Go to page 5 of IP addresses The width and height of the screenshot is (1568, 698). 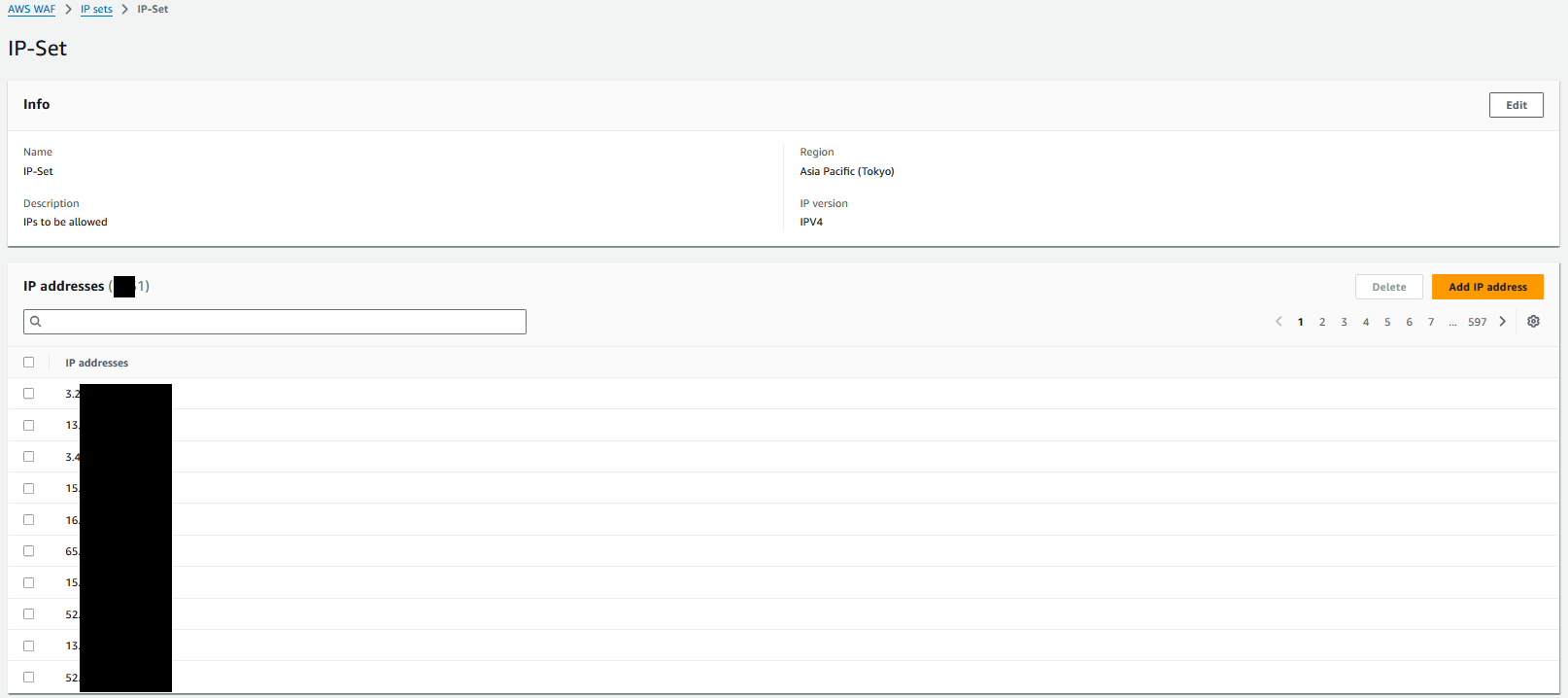pos(1387,322)
